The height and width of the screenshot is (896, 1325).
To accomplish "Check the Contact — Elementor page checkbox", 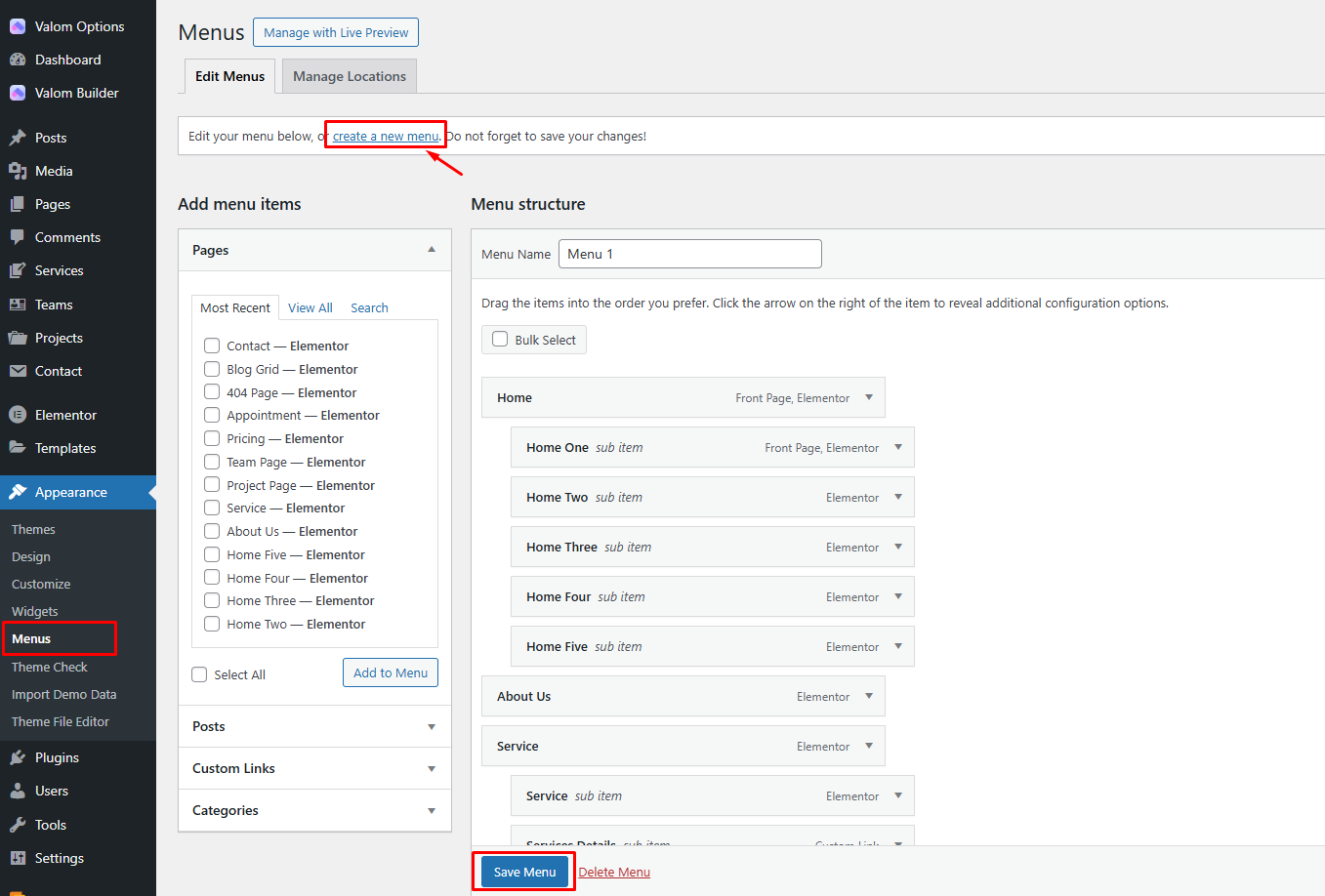I will (x=212, y=346).
